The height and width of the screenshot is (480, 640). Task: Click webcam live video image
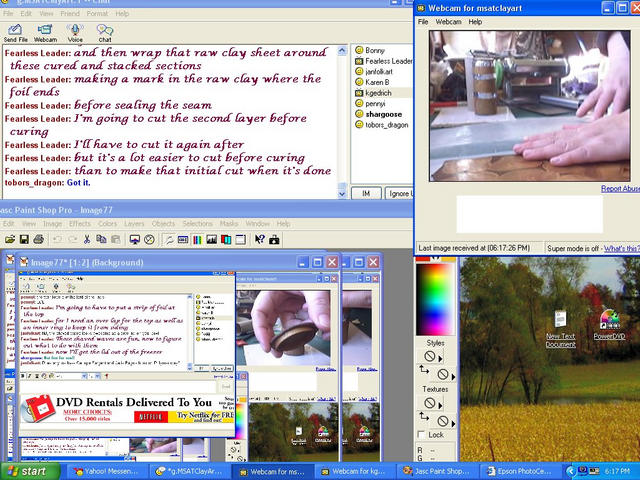click(529, 106)
